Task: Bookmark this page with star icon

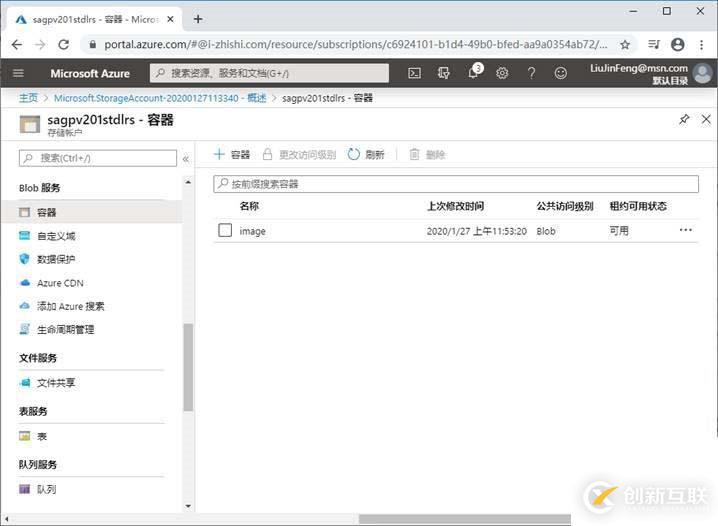Action: [625, 44]
